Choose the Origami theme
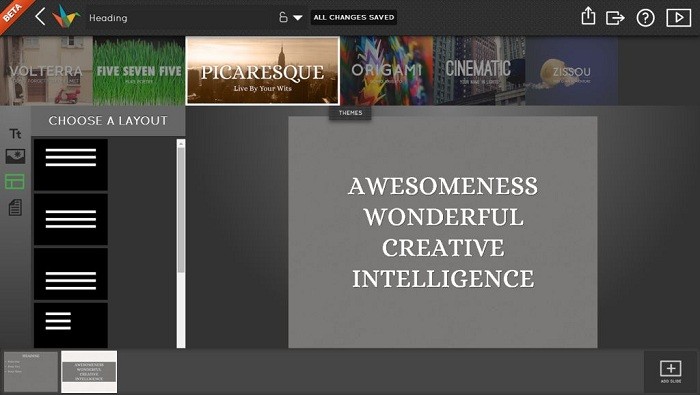Screen dimensions: 700x395 [x=387, y=71]
